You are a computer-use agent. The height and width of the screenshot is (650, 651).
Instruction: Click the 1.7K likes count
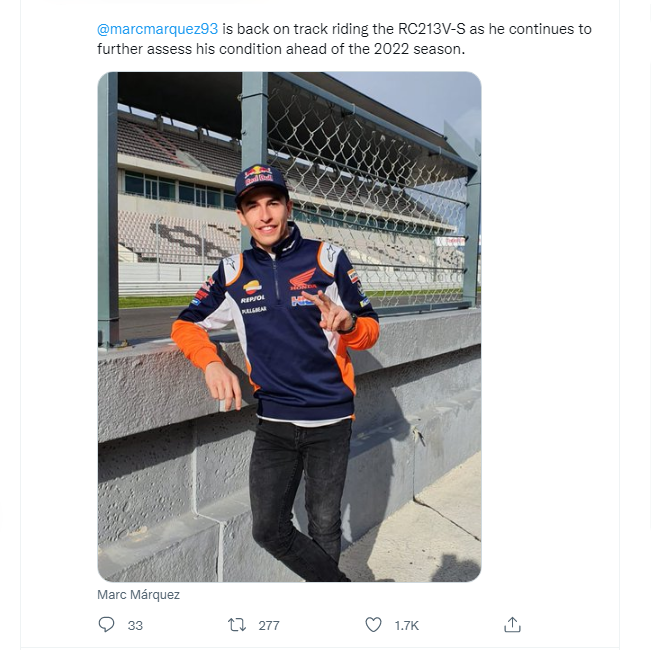(x=406, y=626)
